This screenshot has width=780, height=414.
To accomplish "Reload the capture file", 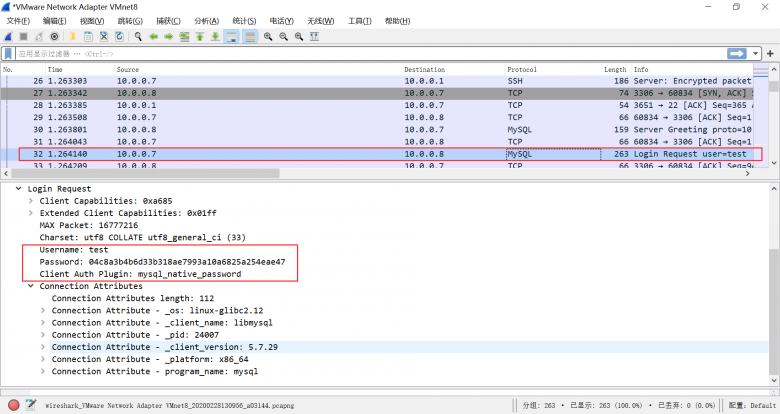I will coord(119,36).
